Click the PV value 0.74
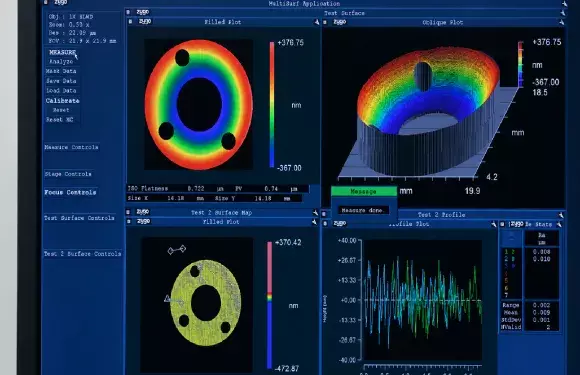This screenshot has width=580, height=375. coord(271,189)
